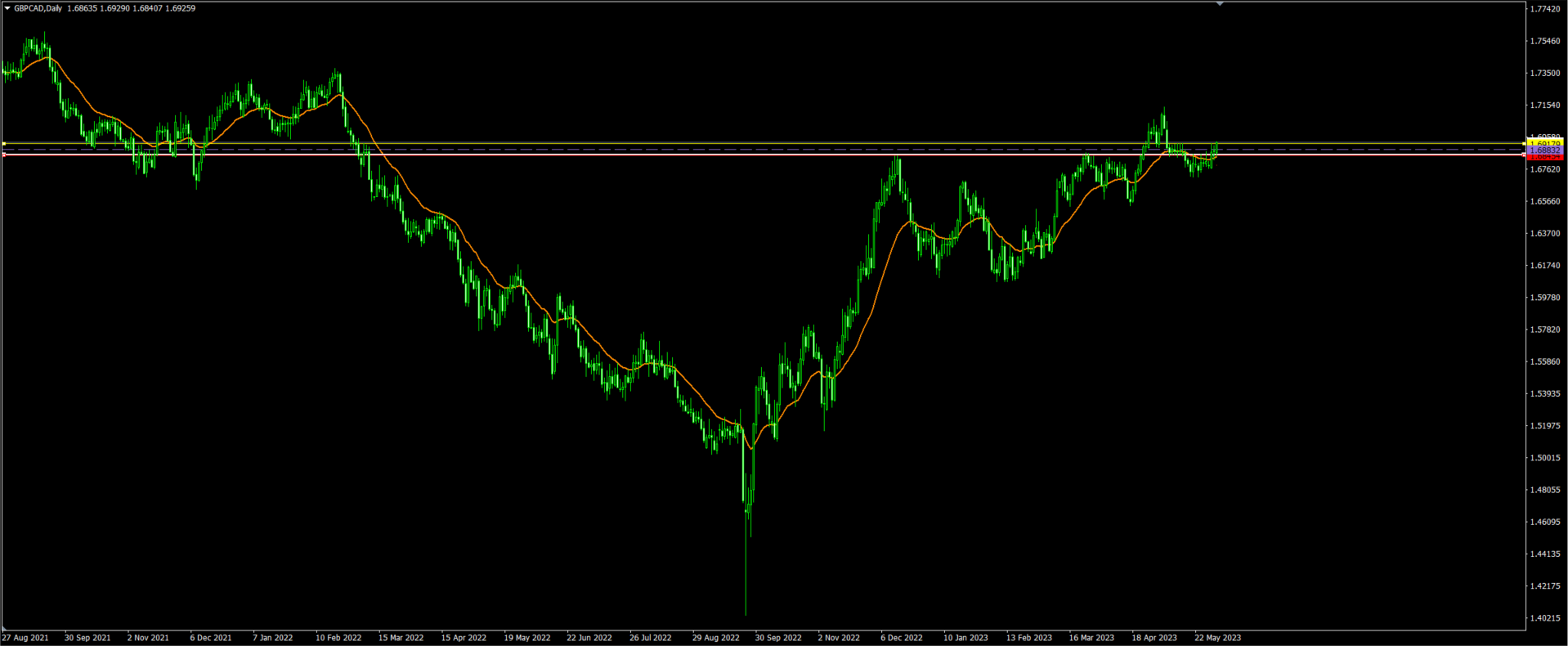Click the 1.77420 price scale label
Image resolution: width=1568 pixels, height=646 pixels.
pyautogui.click(x=1543, y=9)
